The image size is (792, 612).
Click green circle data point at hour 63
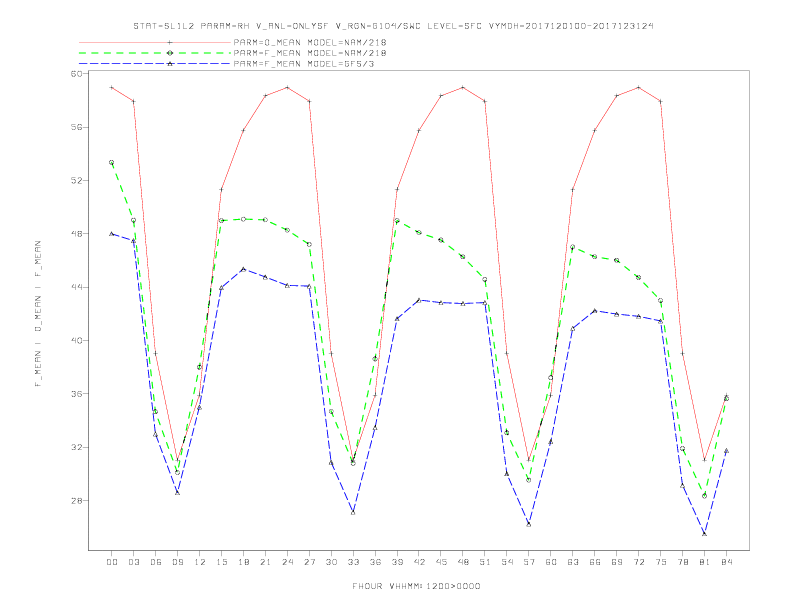coord(573,247)
